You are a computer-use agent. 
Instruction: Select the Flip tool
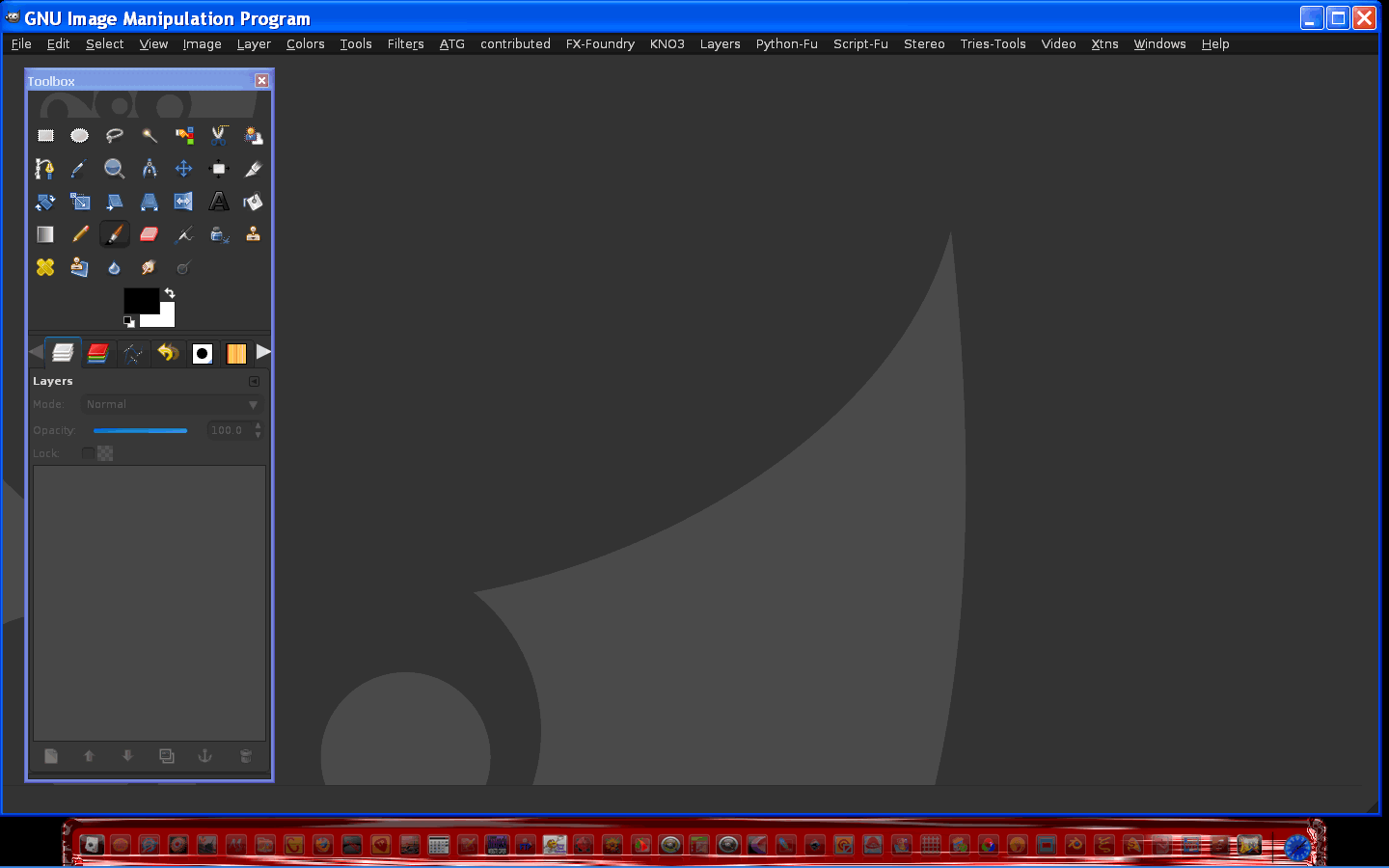(184, 202)
